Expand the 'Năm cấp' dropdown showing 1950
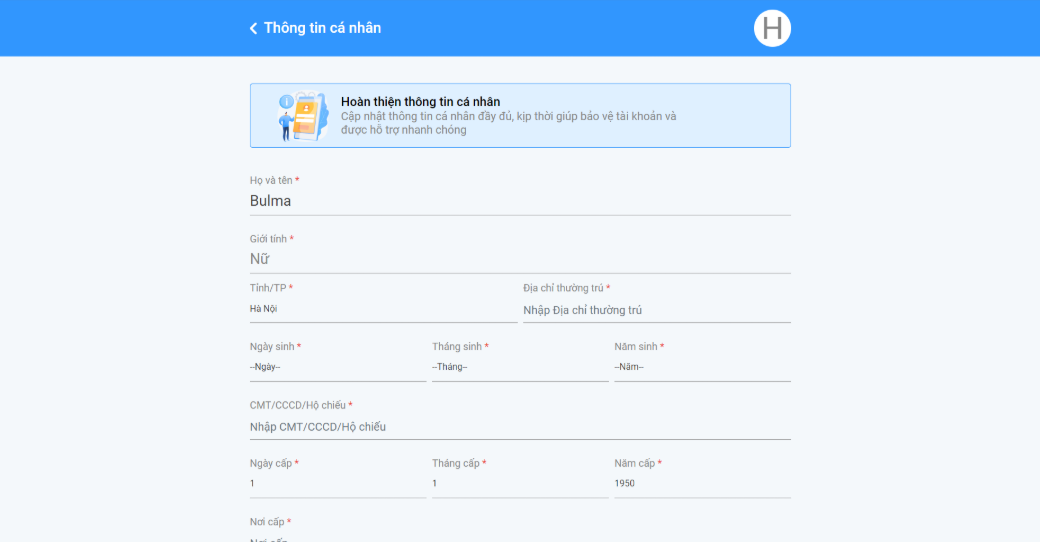Image resolution: width=1040 pixels, height=542 pixels. coord(702,484)
